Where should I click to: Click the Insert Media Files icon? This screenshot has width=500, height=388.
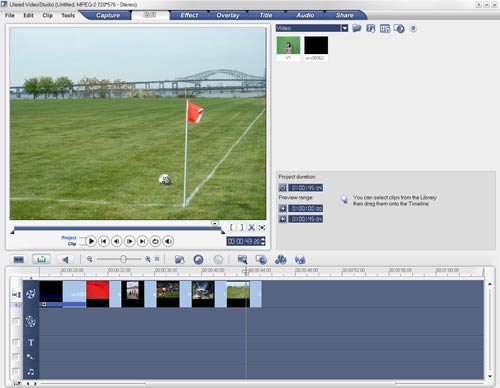coord(180,260)
